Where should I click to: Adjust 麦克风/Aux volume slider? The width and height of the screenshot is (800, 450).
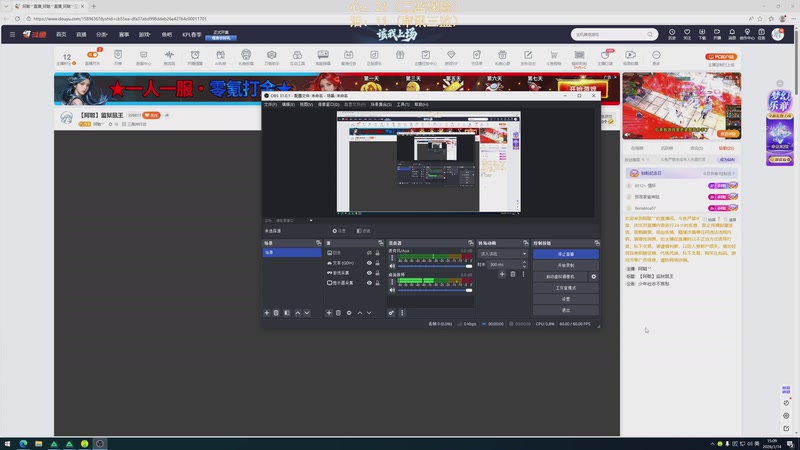(435, 266)
